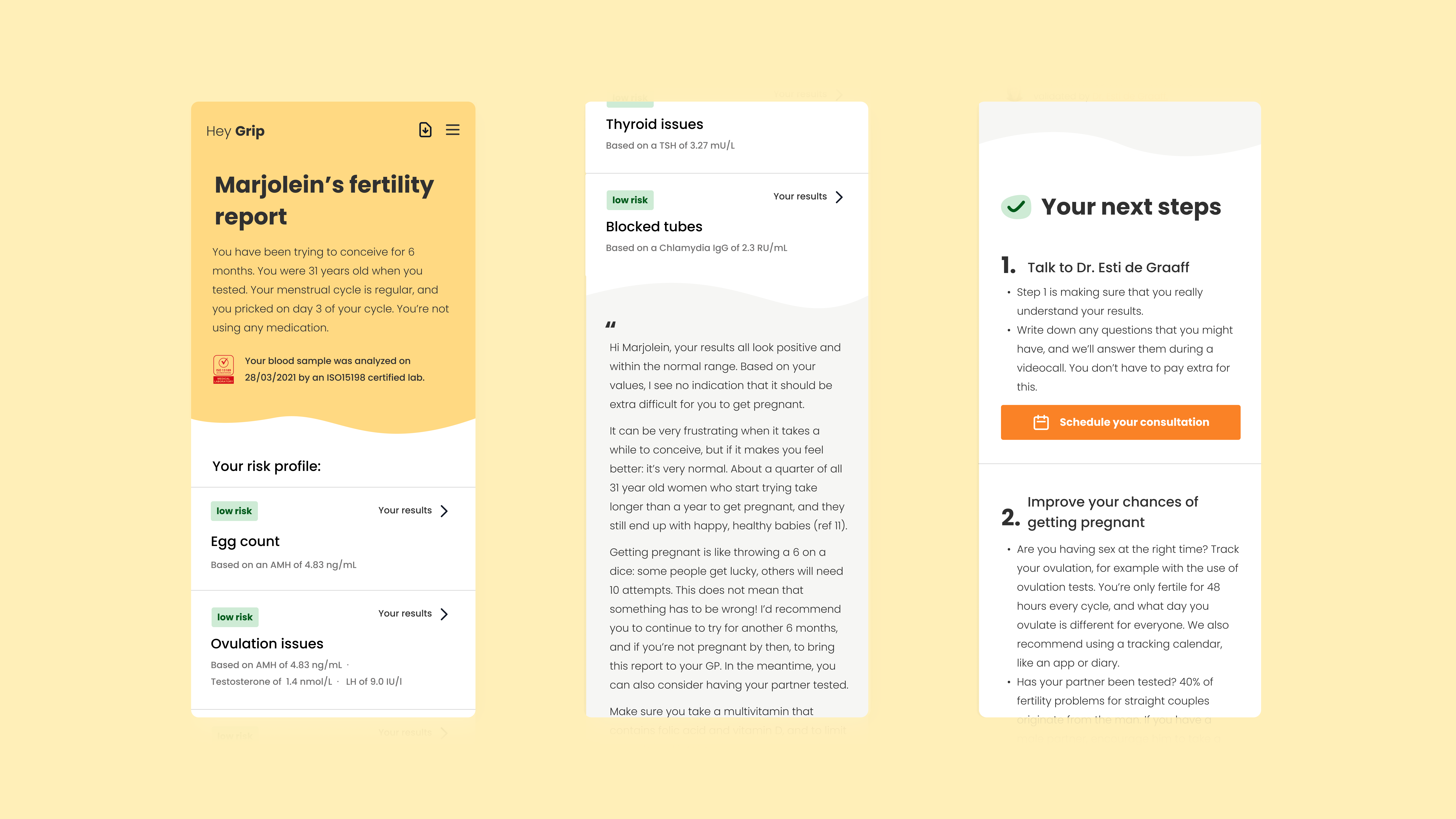Click the low risk badge for Ovulation issues

[235, 617]
